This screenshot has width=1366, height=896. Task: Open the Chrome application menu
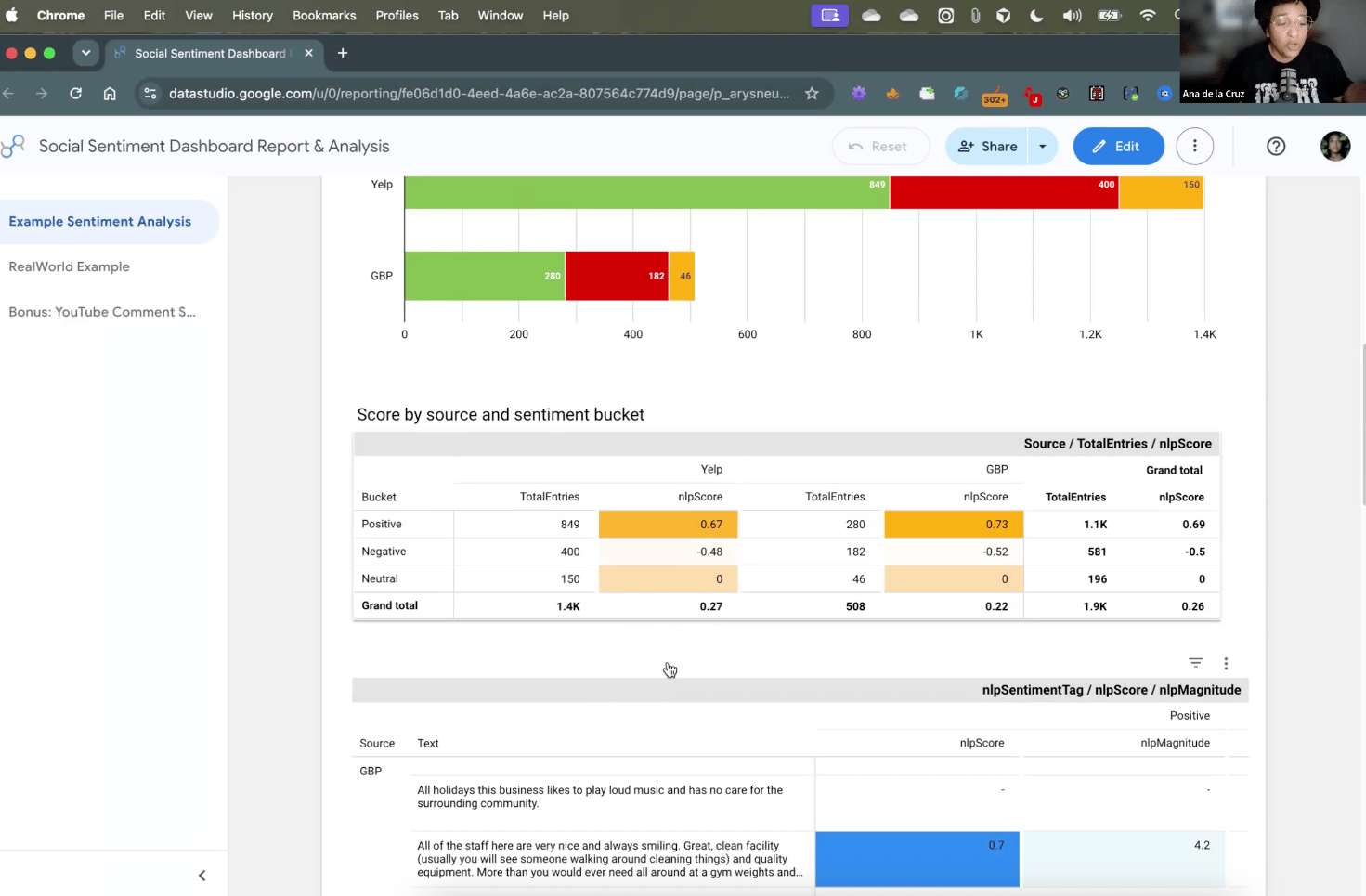click(60, 15)
